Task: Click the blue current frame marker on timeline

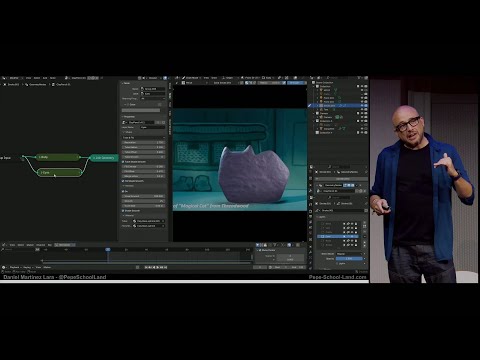Action: pos(108,249)
